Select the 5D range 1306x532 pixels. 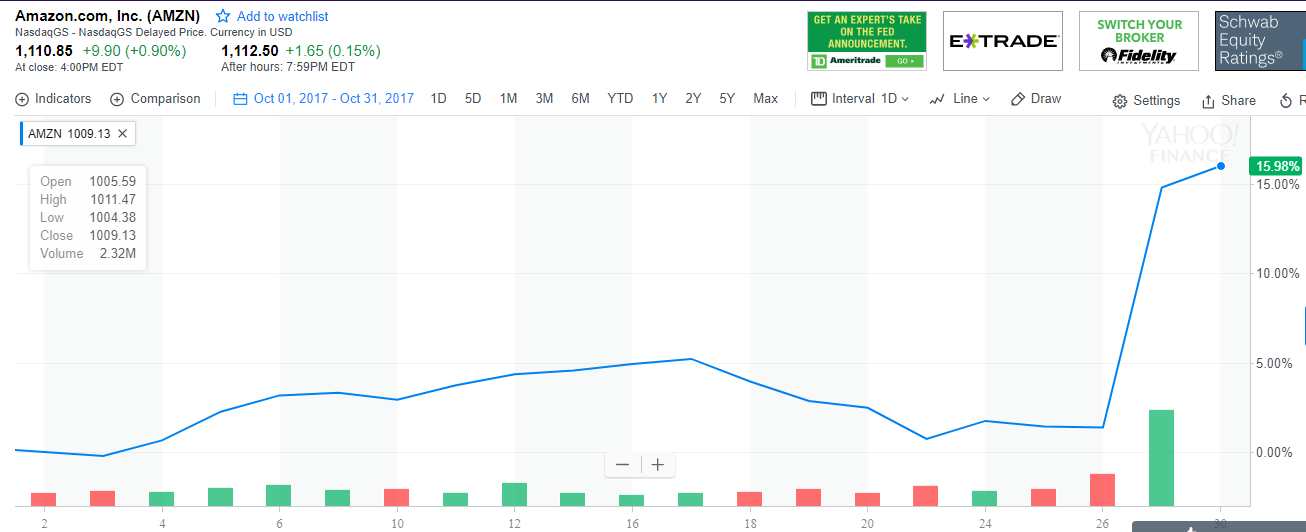[x=473, y=99]
